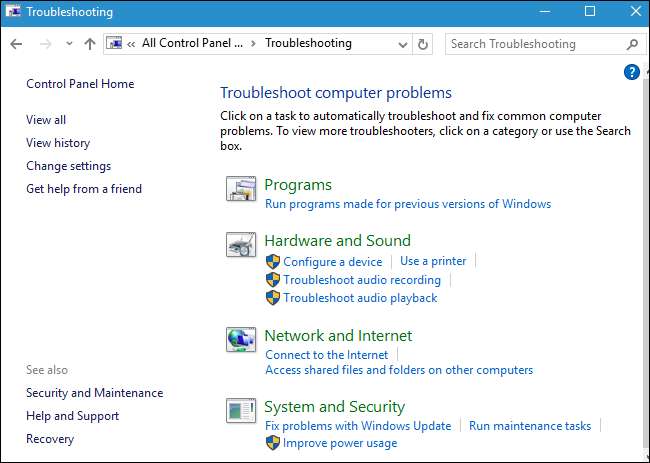Open Help and Support
Viewport: 650px width, 463px height.
point(73,416)
